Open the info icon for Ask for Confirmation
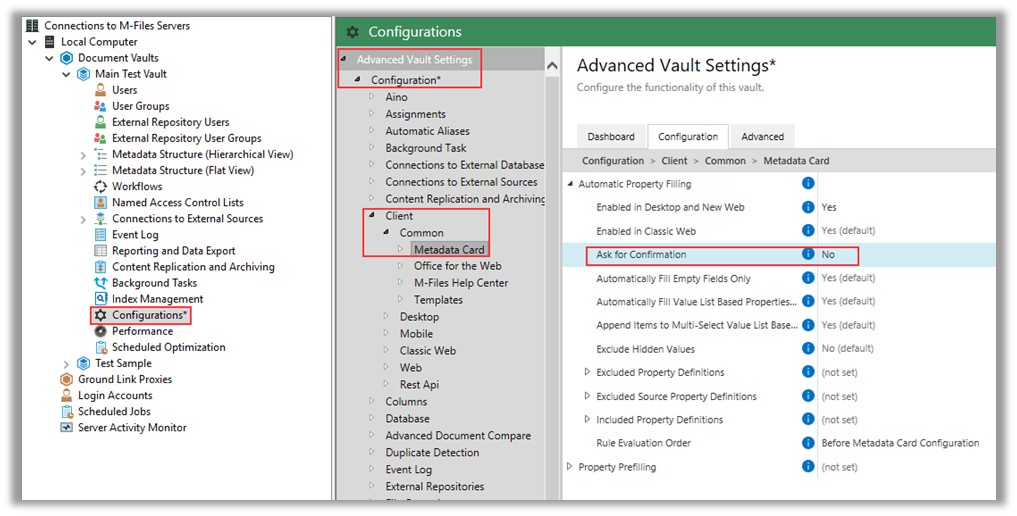The height and width of the screenshot is (516, 1017). (808, 254)
